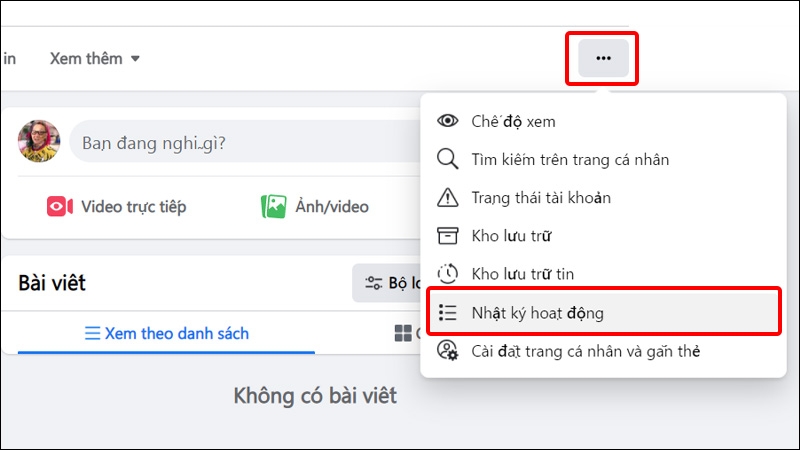Screen dimensions: 800x450
Task: Open Trạng thái tài khoản entry
Action: click(603, 198)
